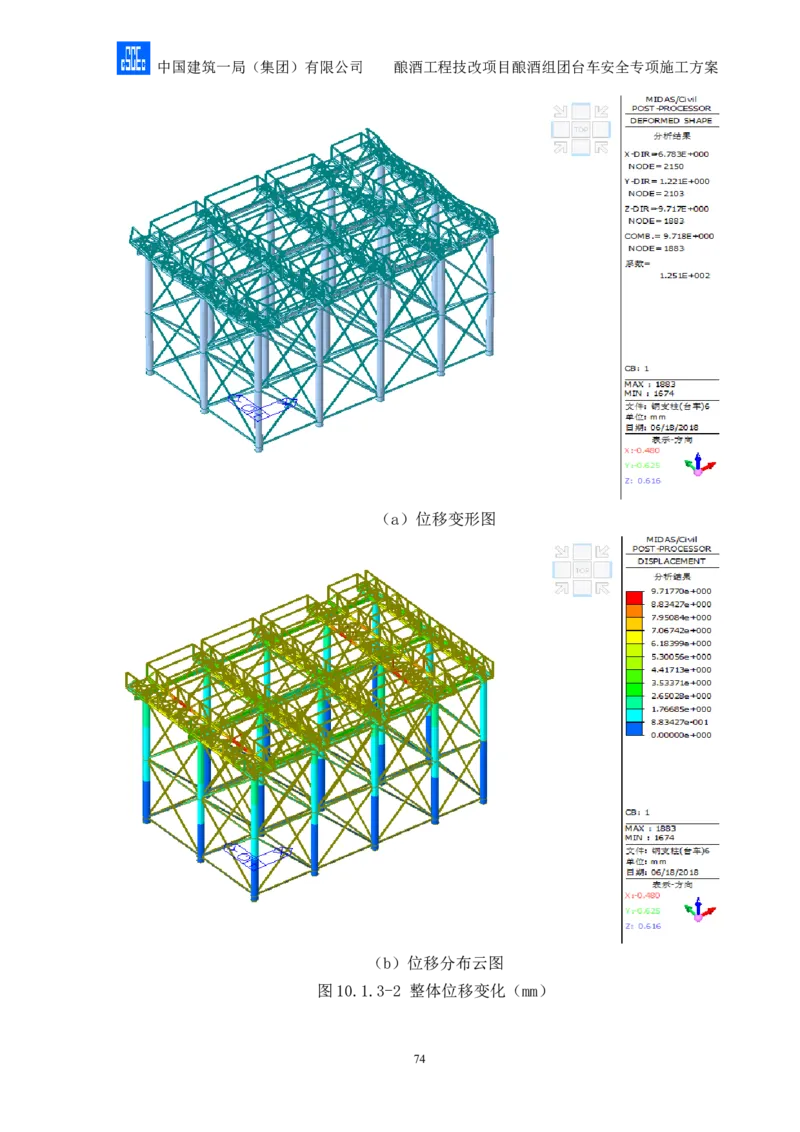Image resolution: width=800 pixels, height=1132 pixels.
Task: Pick the cyan 8.83427e-001 legend swatch
Action: click(634, 715)
